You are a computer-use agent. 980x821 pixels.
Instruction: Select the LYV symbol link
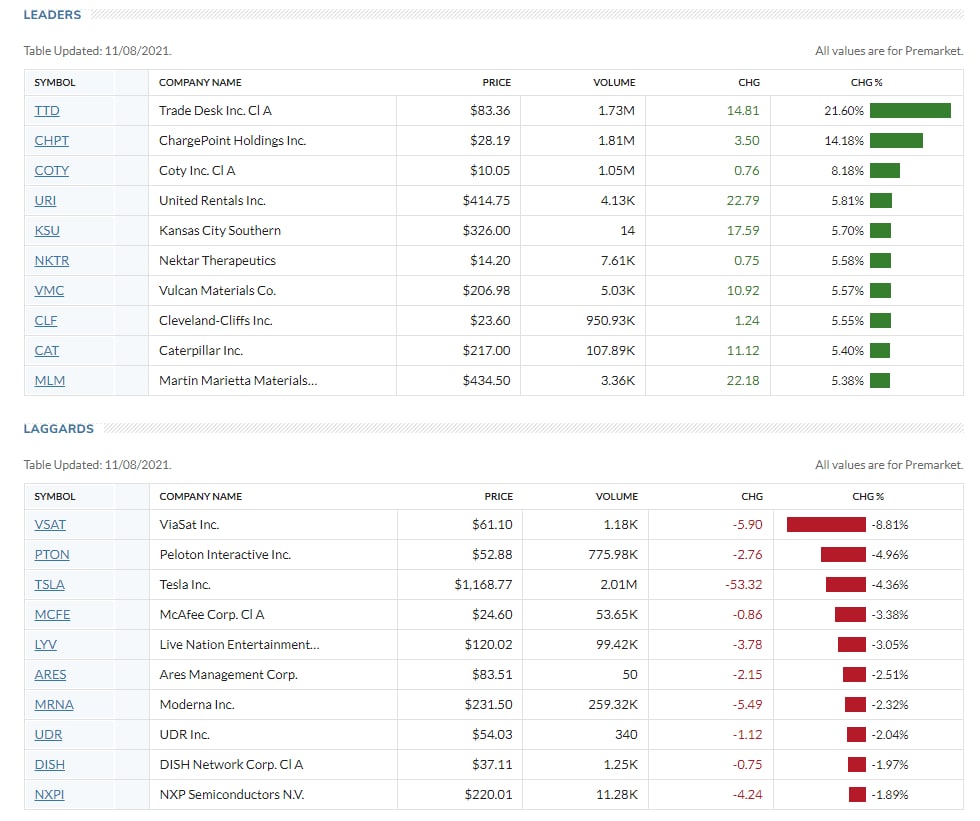click(46, 645)
